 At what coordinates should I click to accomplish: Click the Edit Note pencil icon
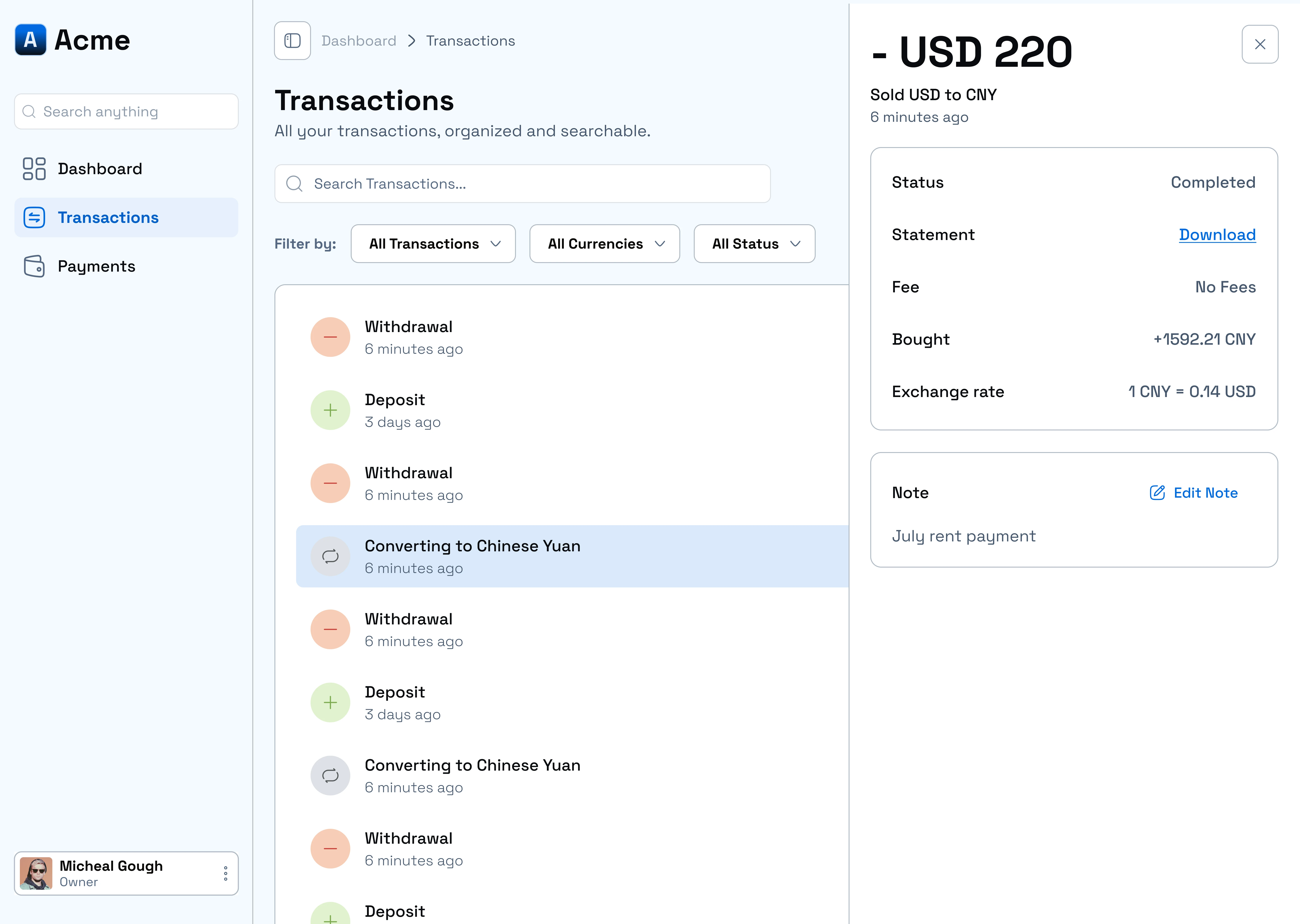point(1156,493)
